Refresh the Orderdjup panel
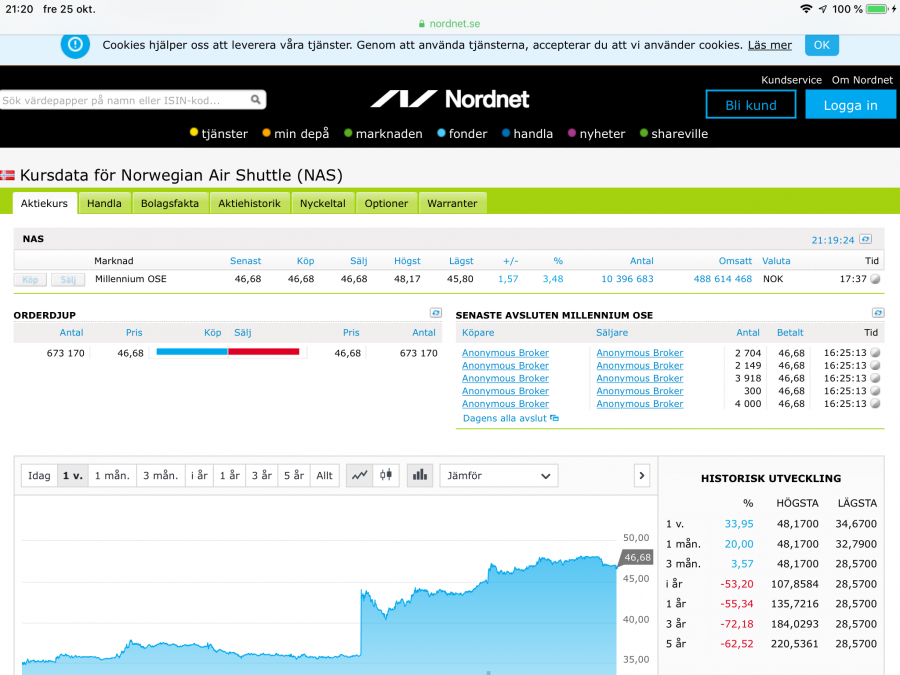This screenshot has width=900, height=675. (435, 313)
